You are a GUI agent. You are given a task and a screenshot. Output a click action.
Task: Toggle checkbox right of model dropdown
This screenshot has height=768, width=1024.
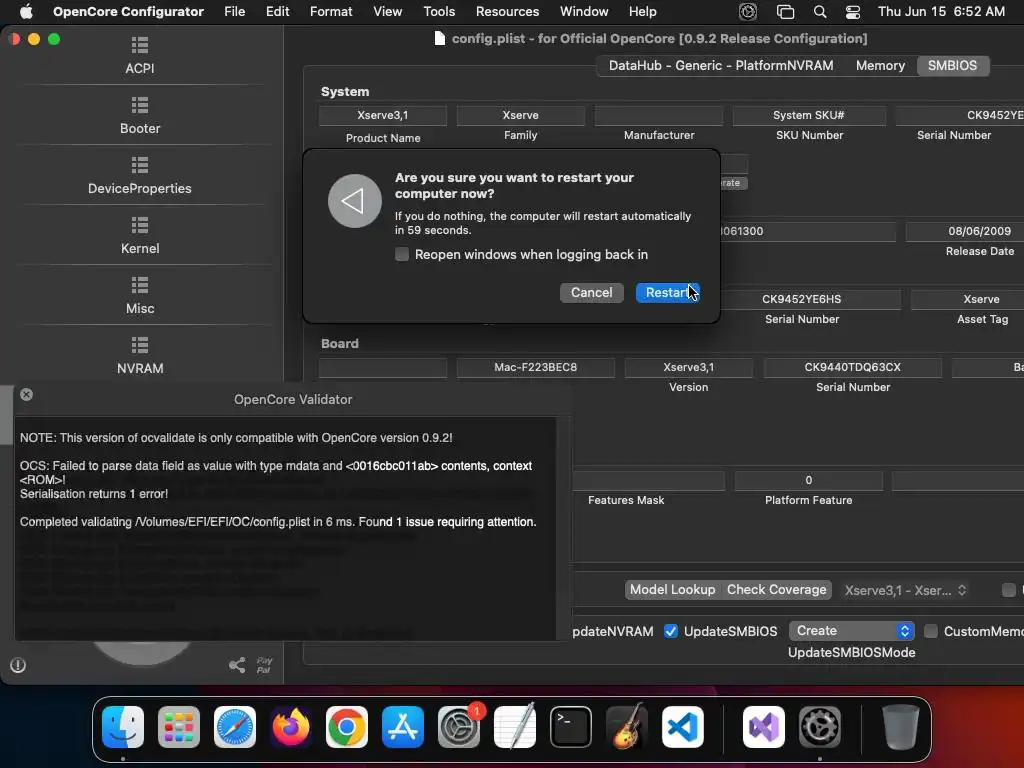point(1009,590)
